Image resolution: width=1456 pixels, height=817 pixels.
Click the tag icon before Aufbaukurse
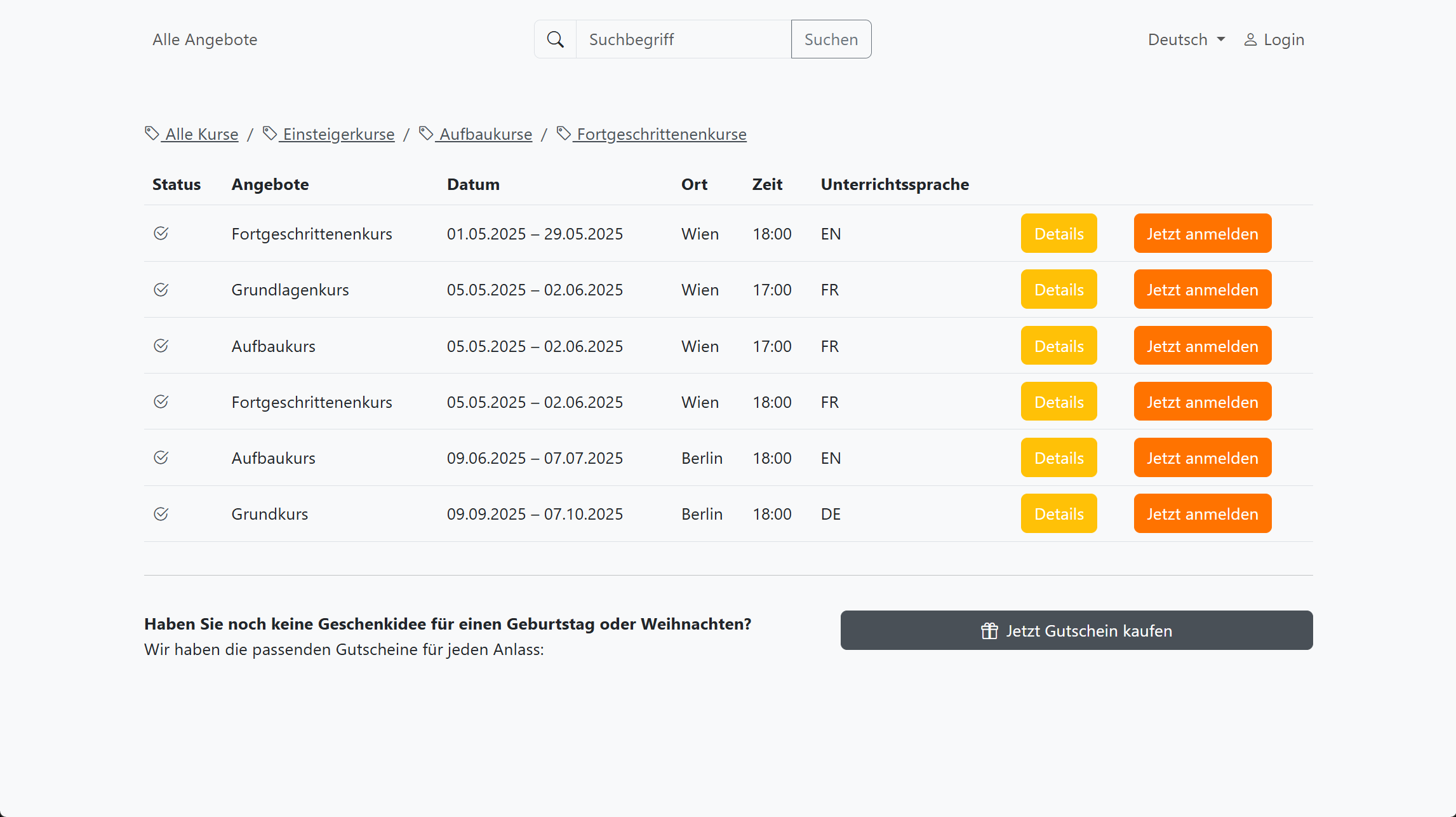[426, 133]
